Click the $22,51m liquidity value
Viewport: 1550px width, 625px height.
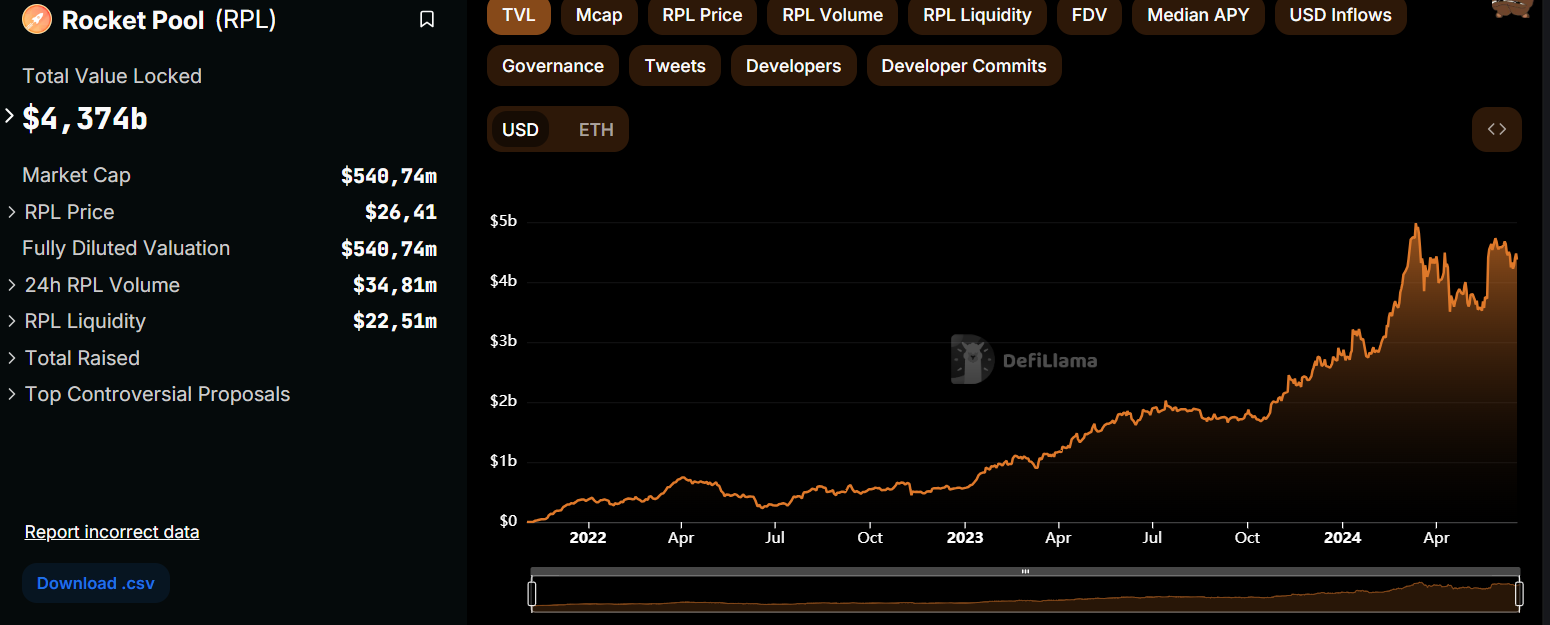coord(395,321)
